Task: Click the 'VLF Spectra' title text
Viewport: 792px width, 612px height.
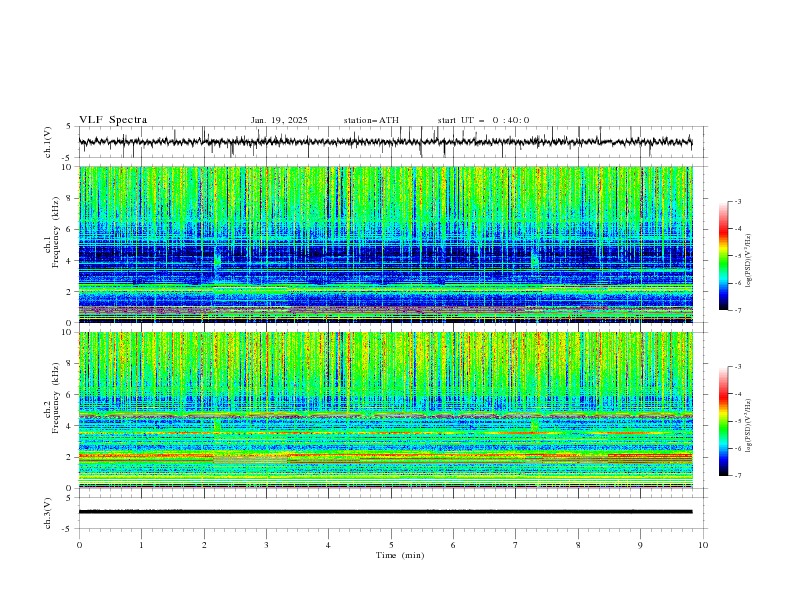Action: click(113, 120)
